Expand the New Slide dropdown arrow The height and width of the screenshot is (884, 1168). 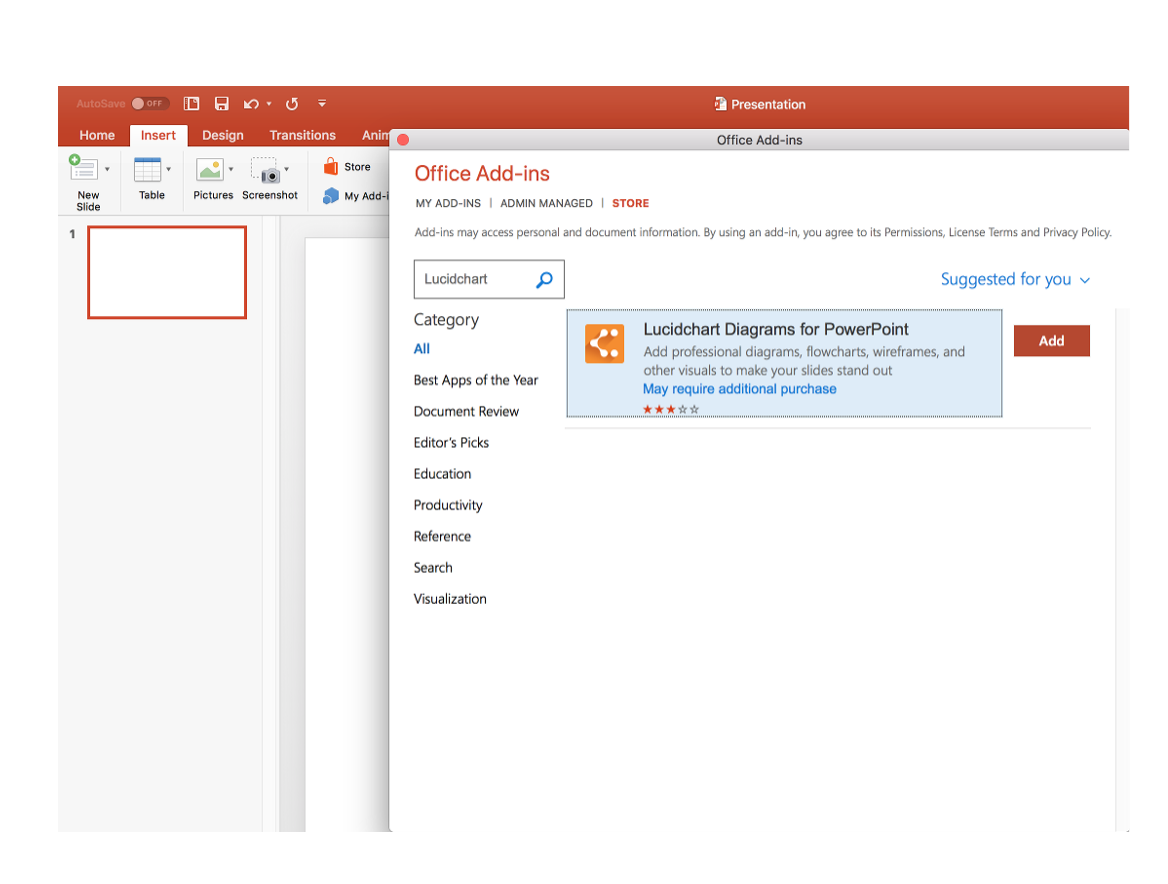pyautogui.click(x=107, y=169)
